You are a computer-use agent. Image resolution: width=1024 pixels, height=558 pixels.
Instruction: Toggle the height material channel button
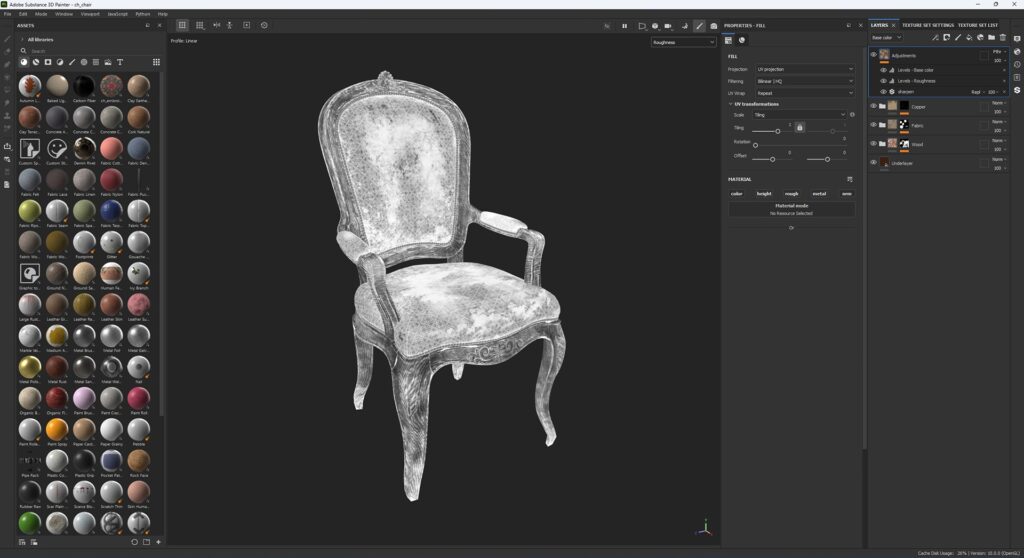pyautogui.click(x=764, y=194)
